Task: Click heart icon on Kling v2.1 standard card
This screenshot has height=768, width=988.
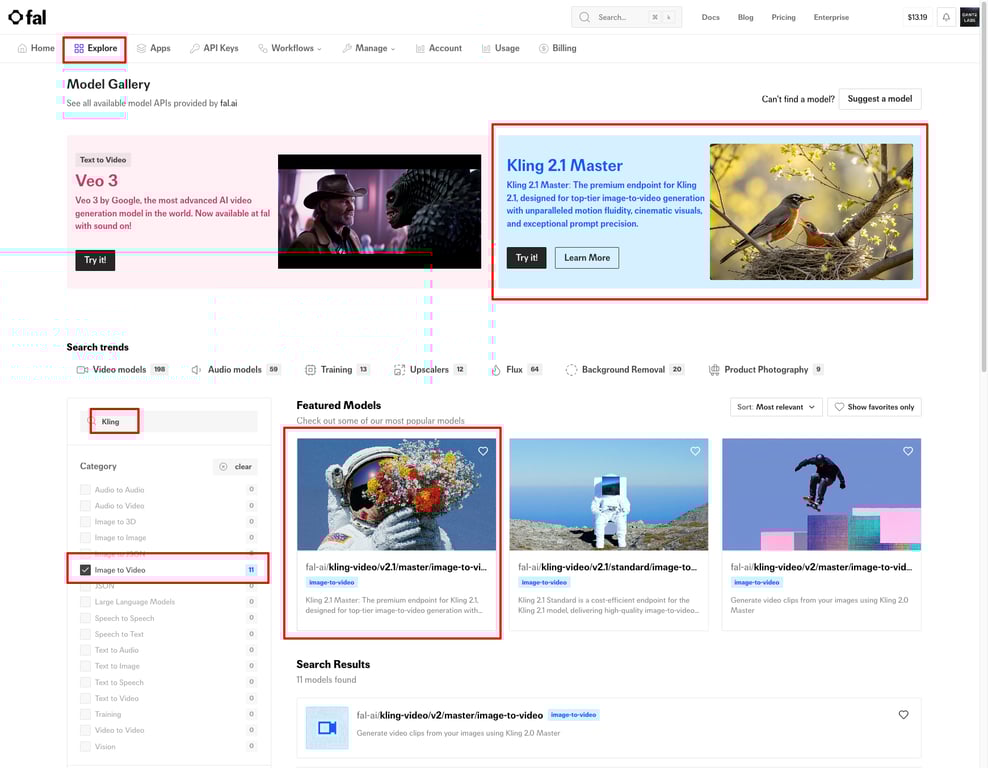Action: point(695,452)
